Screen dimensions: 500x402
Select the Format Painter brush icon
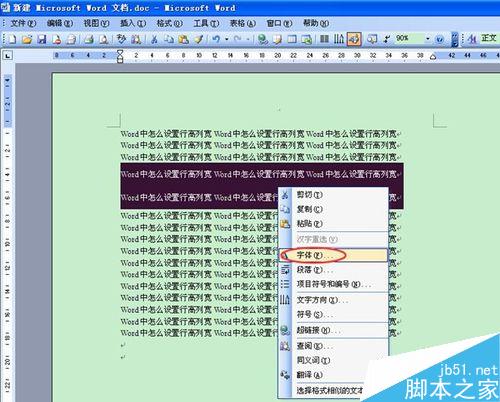click(x=199, y=39)
